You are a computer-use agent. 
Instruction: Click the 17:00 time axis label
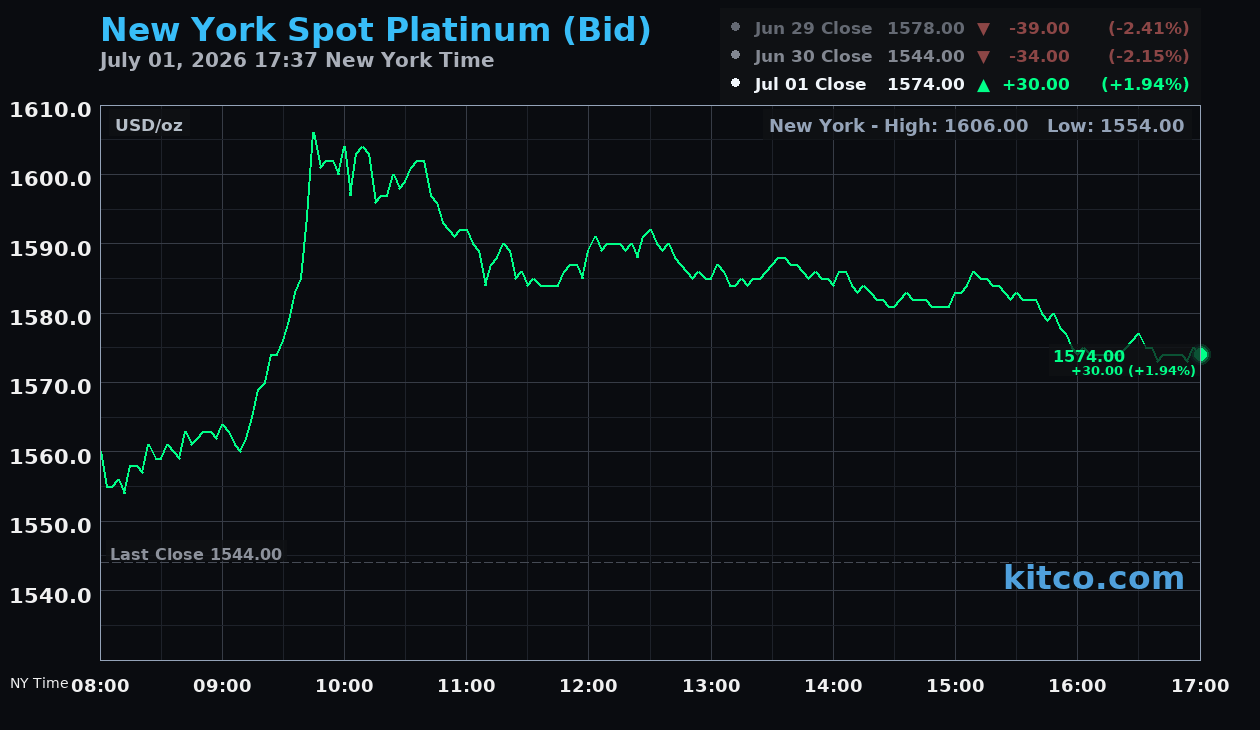(x=1200, y=686)
